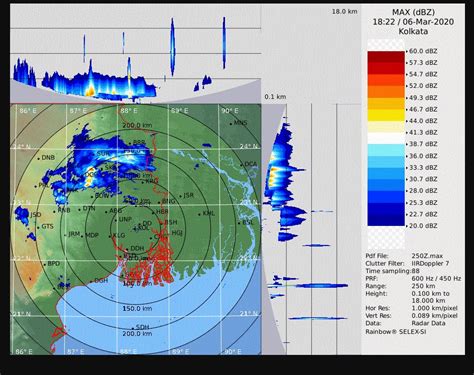Click the 200.0 km label near the top ring
The width and height of the screenshot is (474, 375).
[137, 126]
